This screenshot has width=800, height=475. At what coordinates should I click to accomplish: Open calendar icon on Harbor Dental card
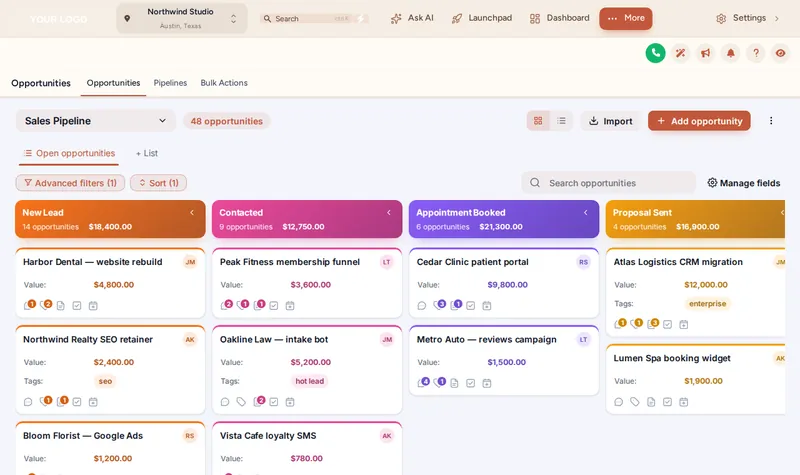pos(93,306)
